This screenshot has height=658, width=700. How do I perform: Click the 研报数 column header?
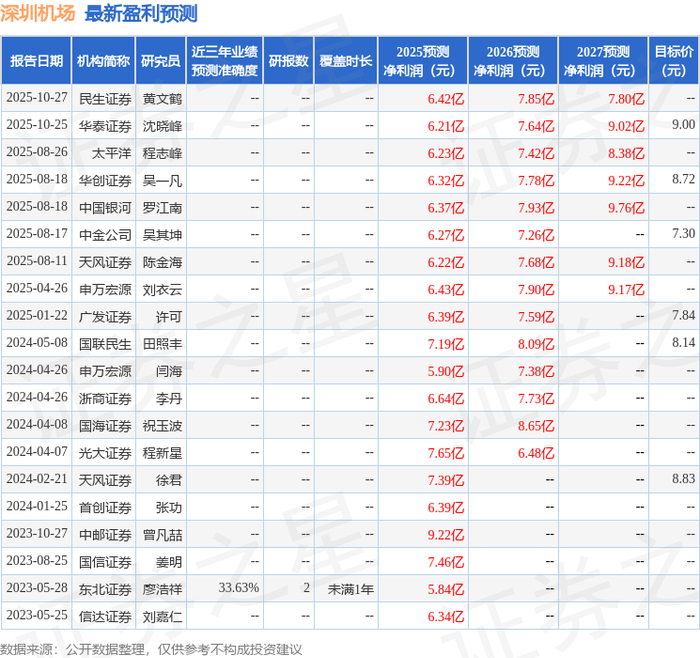pyautogui.click(x=288, y=61)
